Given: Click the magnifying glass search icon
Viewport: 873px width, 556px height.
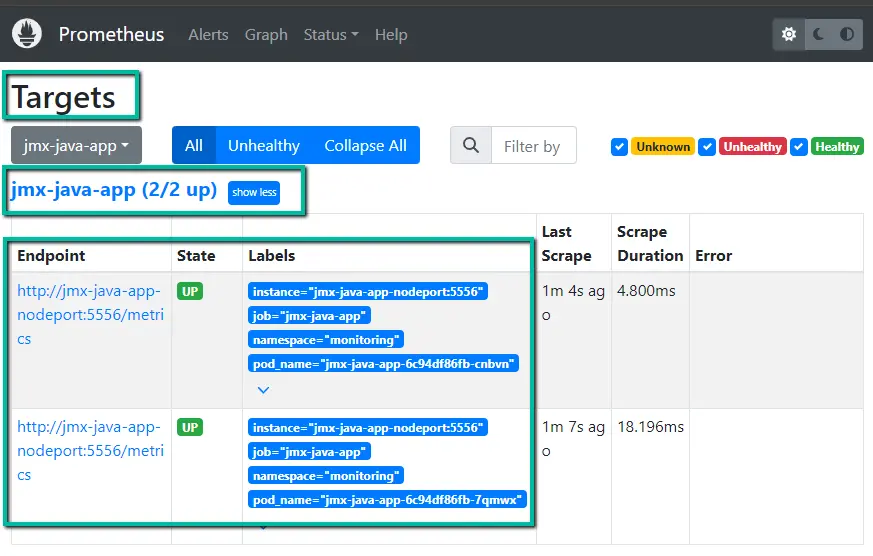Looking at the screenshot, I should click(470, 146).
